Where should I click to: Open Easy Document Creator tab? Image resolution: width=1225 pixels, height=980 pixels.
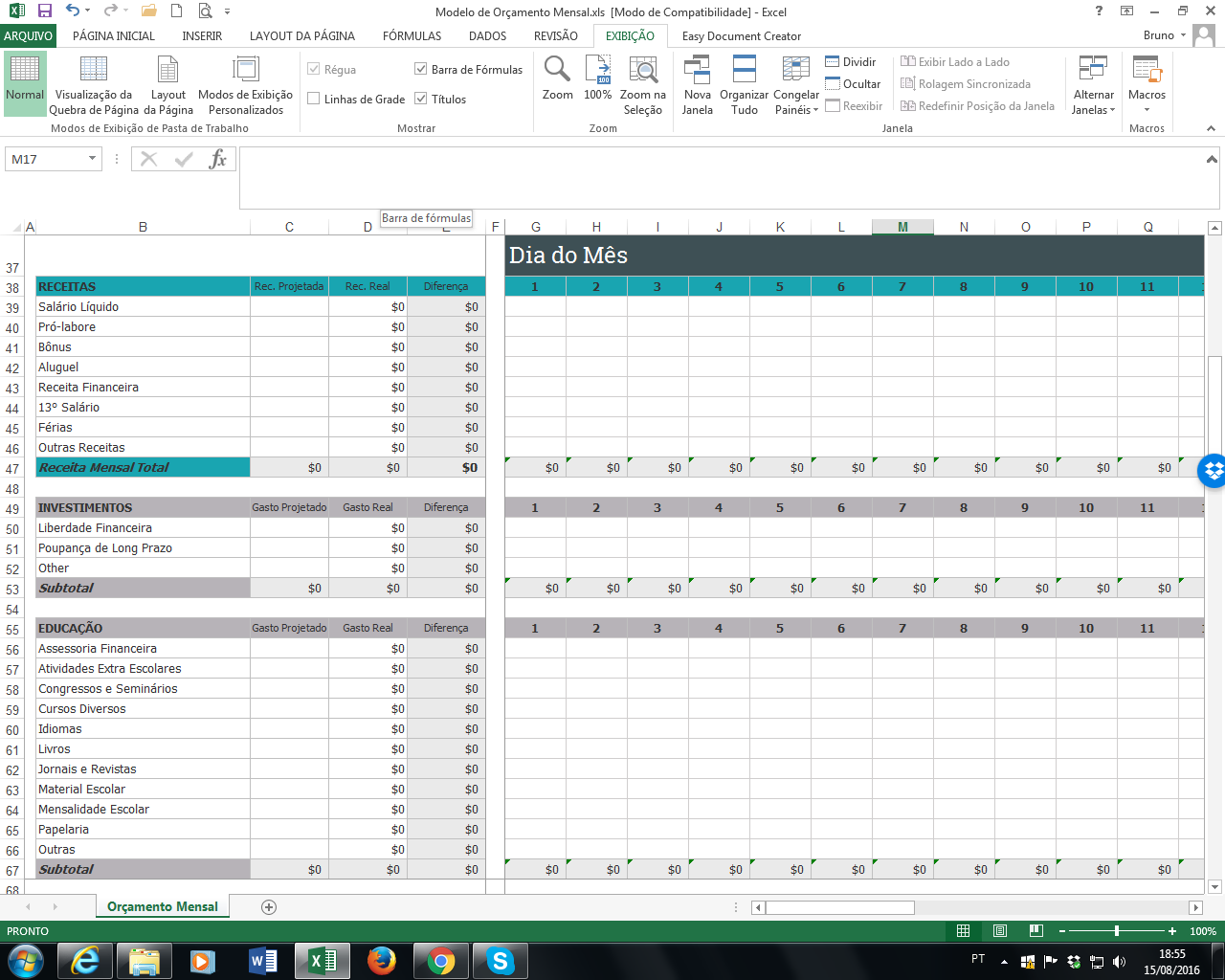[742, 35]
